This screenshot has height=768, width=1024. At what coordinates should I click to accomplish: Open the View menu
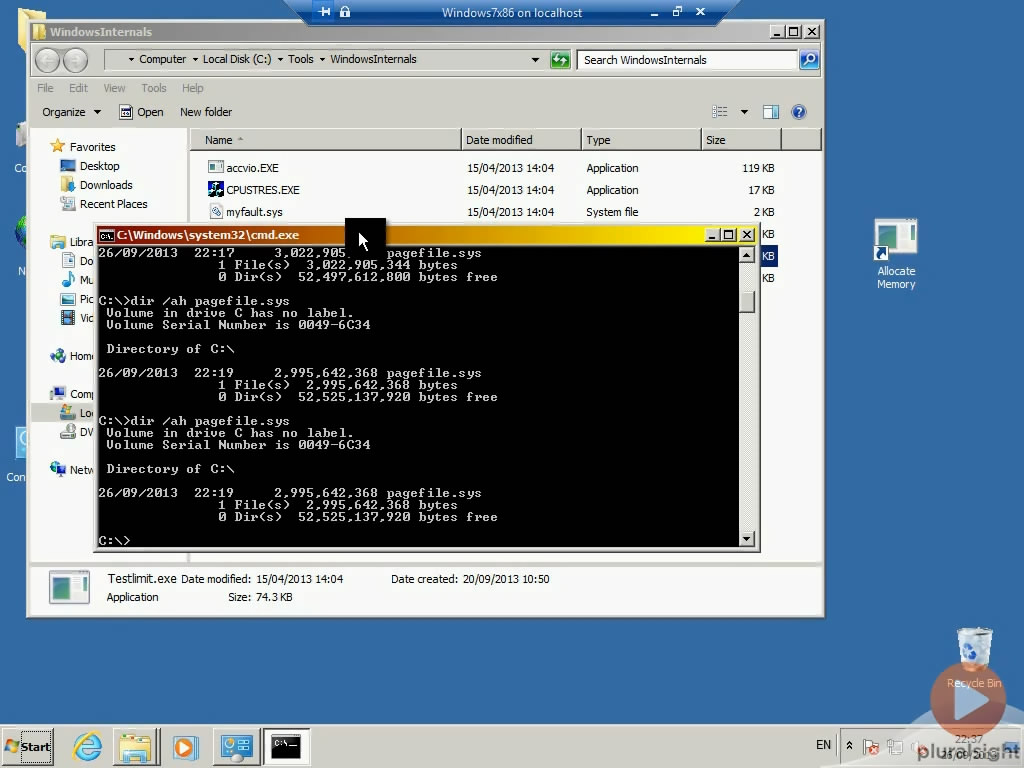click(114, 88)
